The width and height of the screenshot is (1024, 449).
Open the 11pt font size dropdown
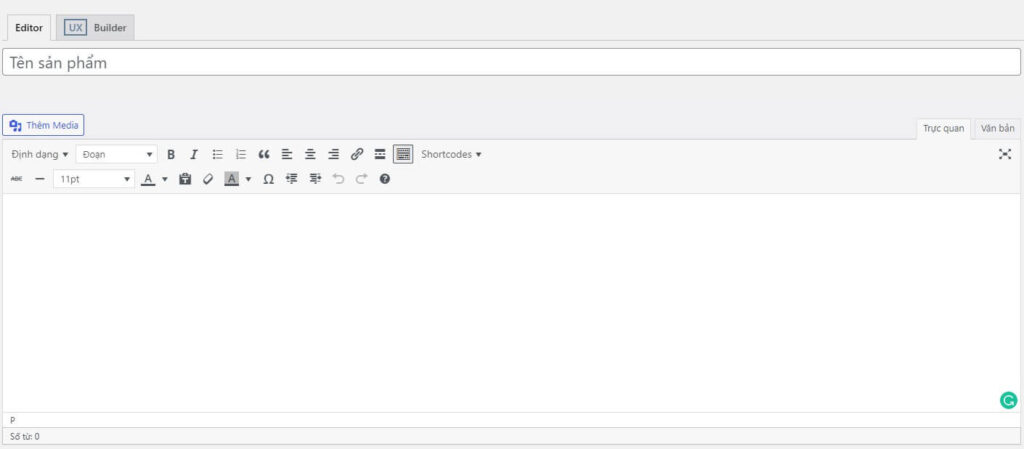pyautogui.click(x=93, y=179)
